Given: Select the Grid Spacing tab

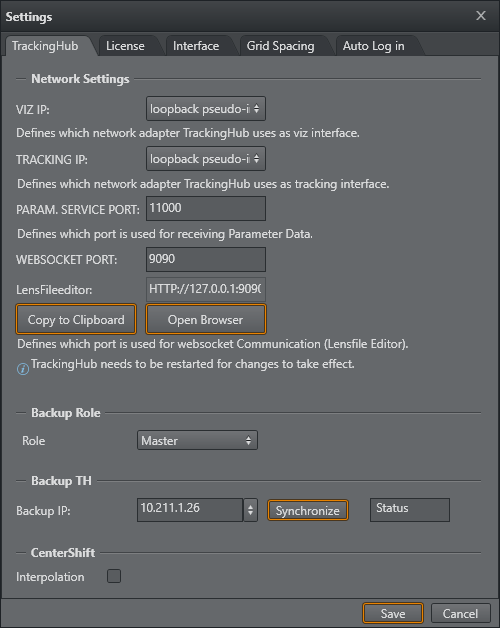Looking at the screenshot, I should click(x=280, y=46).
